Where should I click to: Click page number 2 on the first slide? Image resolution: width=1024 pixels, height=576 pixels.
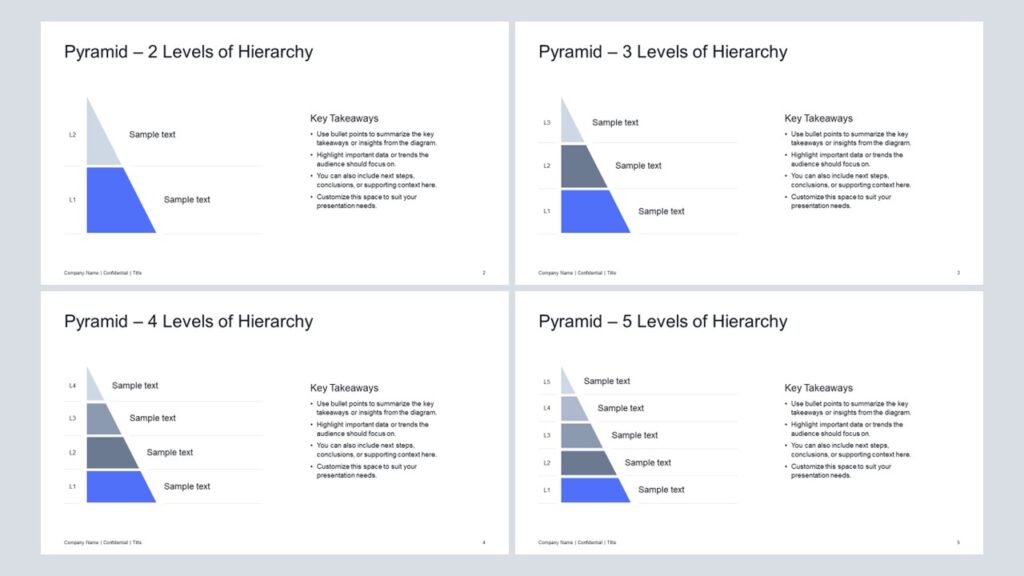pos(484,273)
